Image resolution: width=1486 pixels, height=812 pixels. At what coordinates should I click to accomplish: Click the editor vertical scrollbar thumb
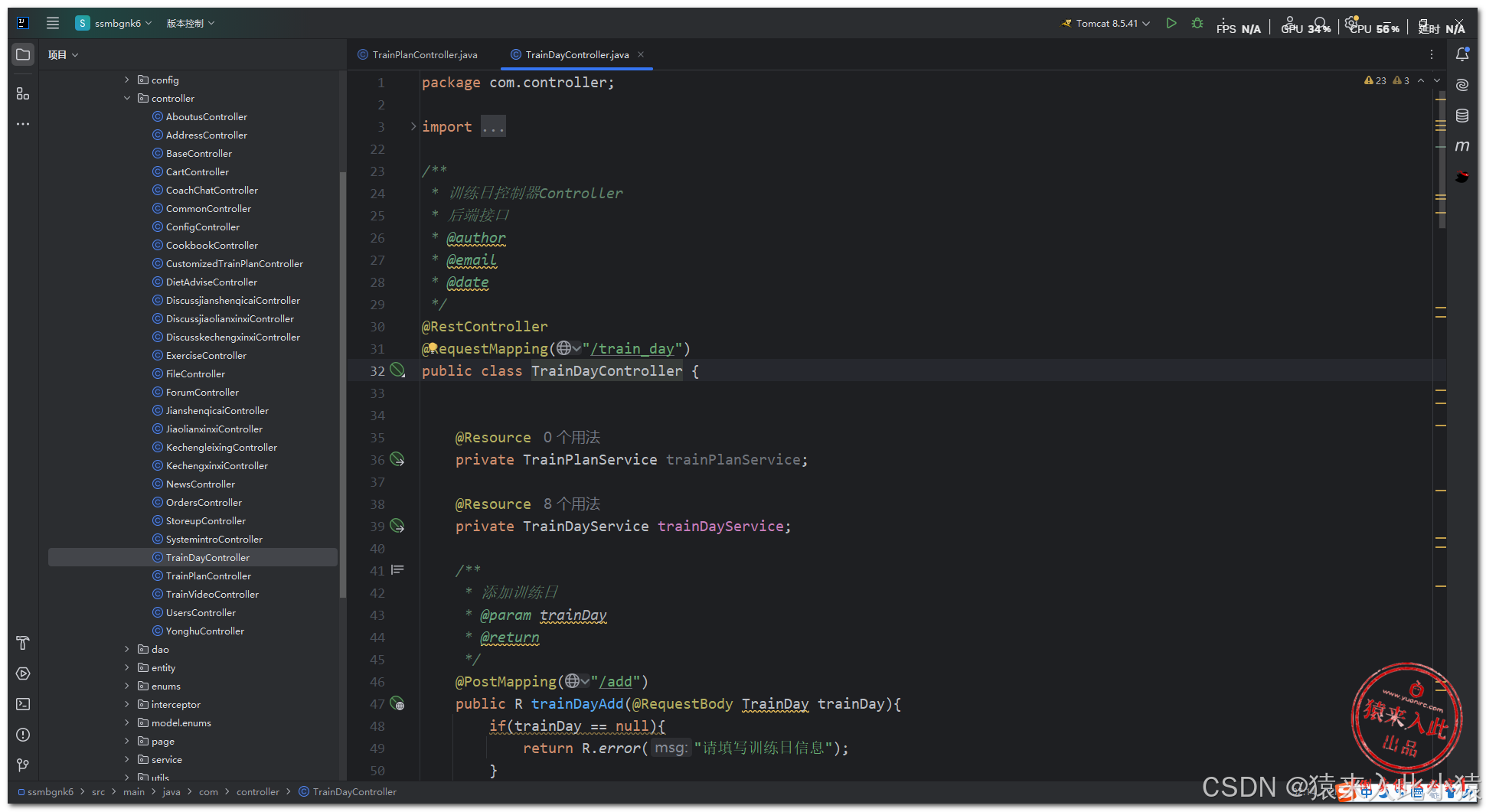pos(1442,161)
